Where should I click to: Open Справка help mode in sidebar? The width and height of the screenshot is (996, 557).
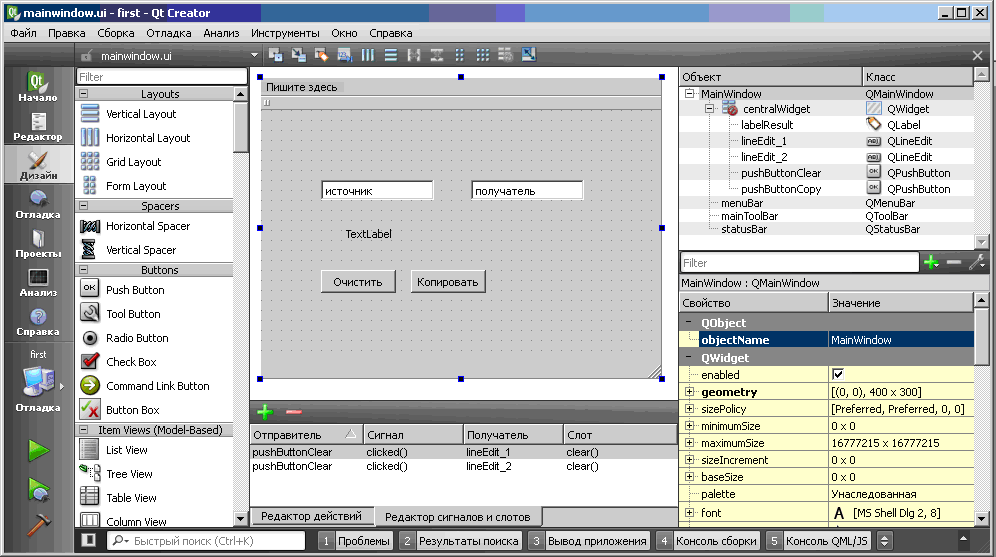click(x=38, y=321)
